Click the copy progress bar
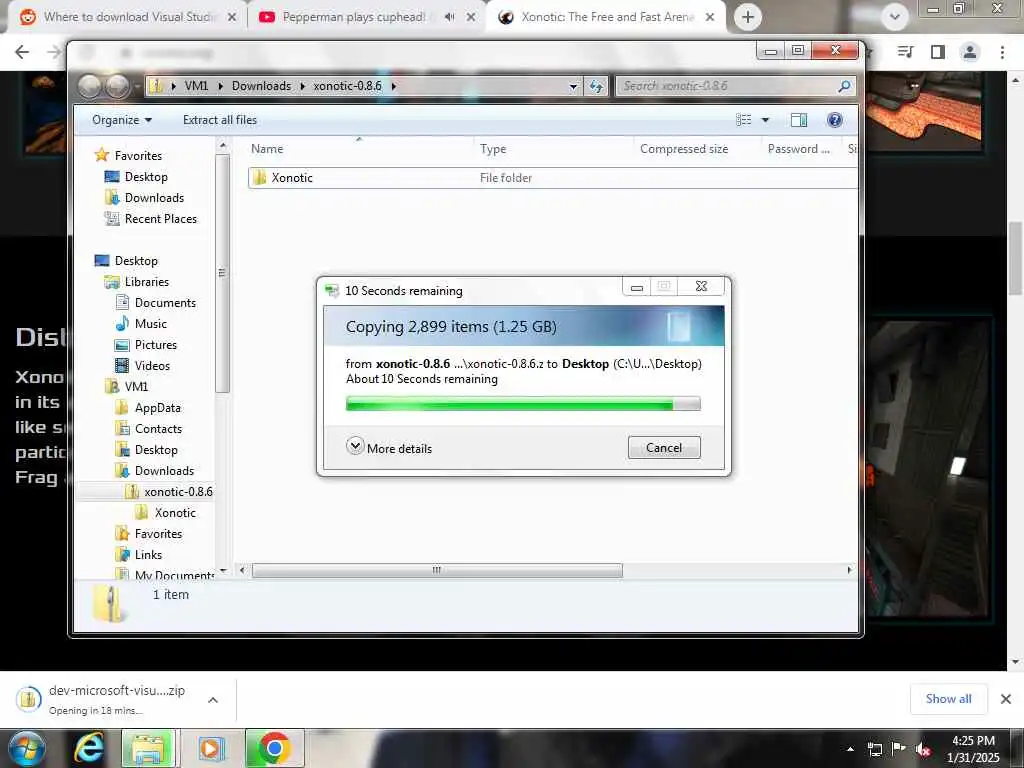Viewport: 1024px width, 768px height. point(523,404)
